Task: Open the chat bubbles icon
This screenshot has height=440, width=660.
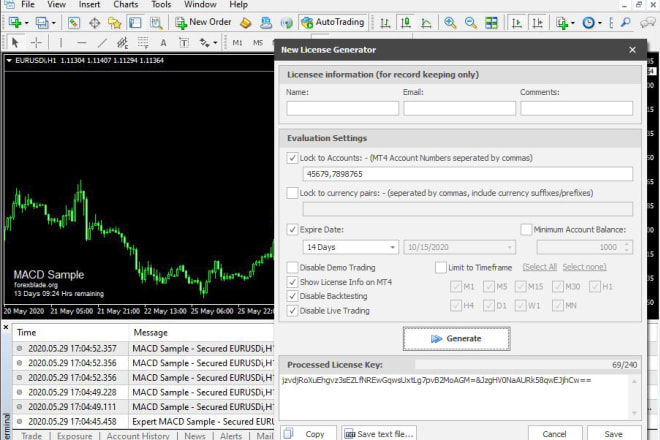Action: 647,22
